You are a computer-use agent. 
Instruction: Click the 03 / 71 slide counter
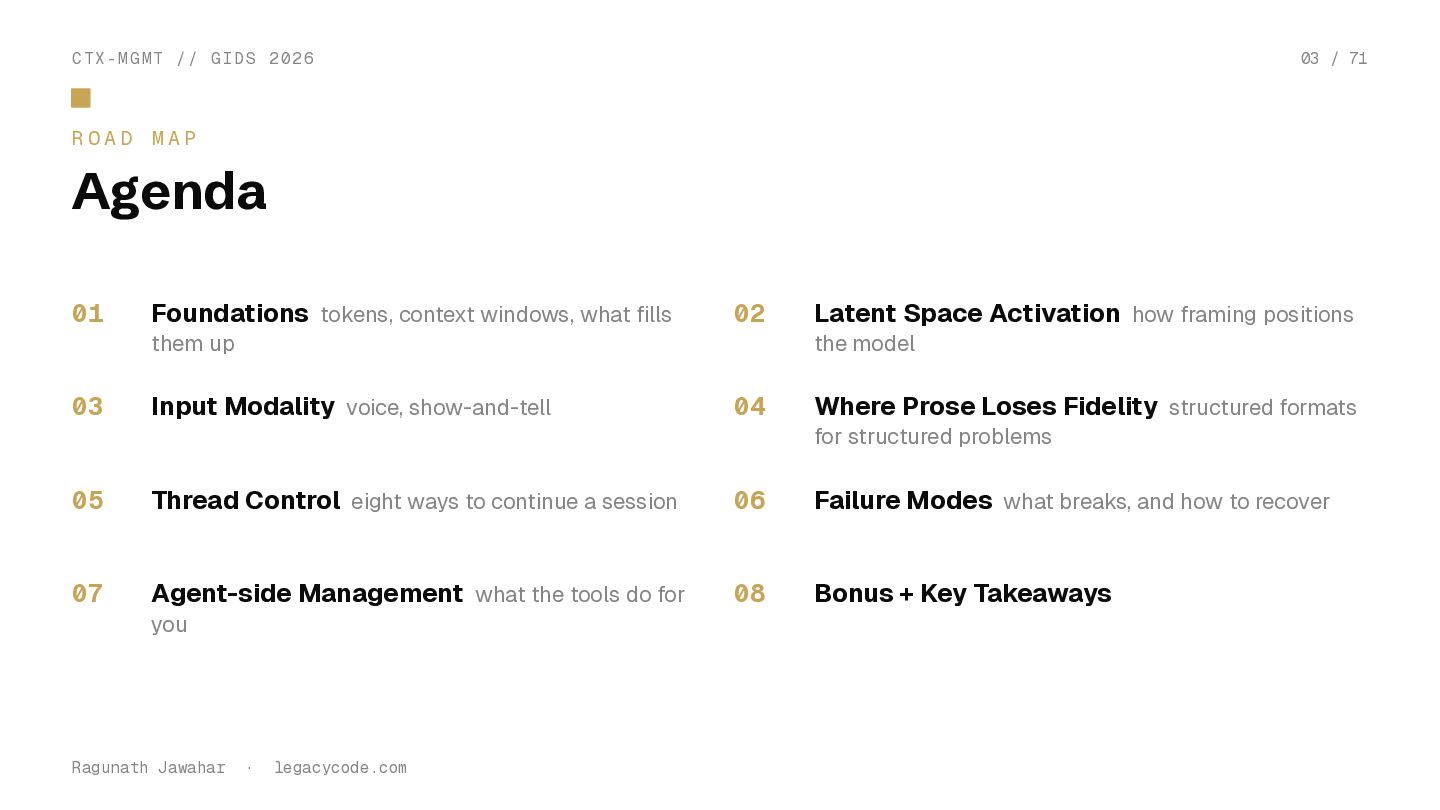(x=1334, y=58)
